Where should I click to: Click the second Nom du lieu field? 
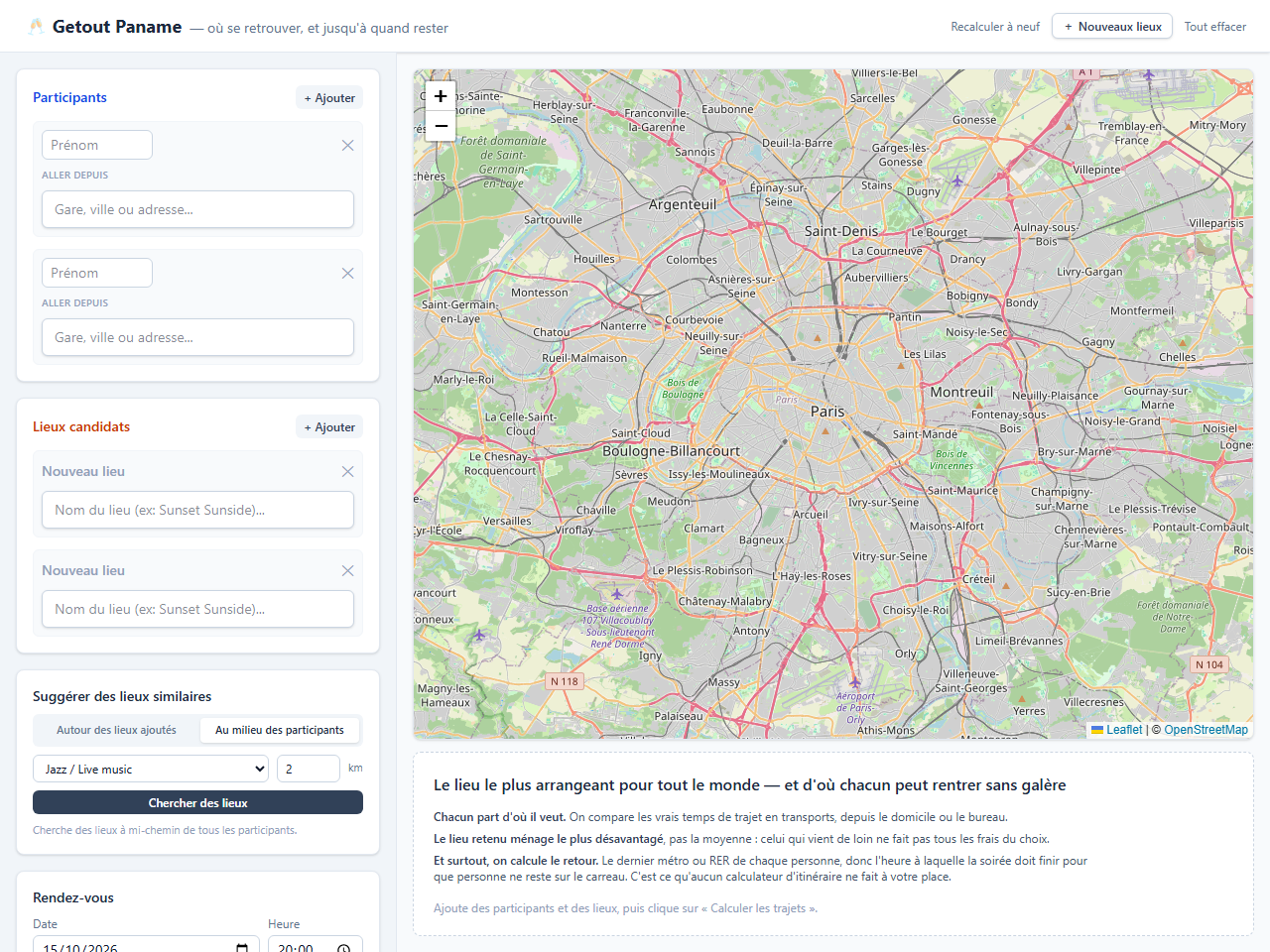197,609
